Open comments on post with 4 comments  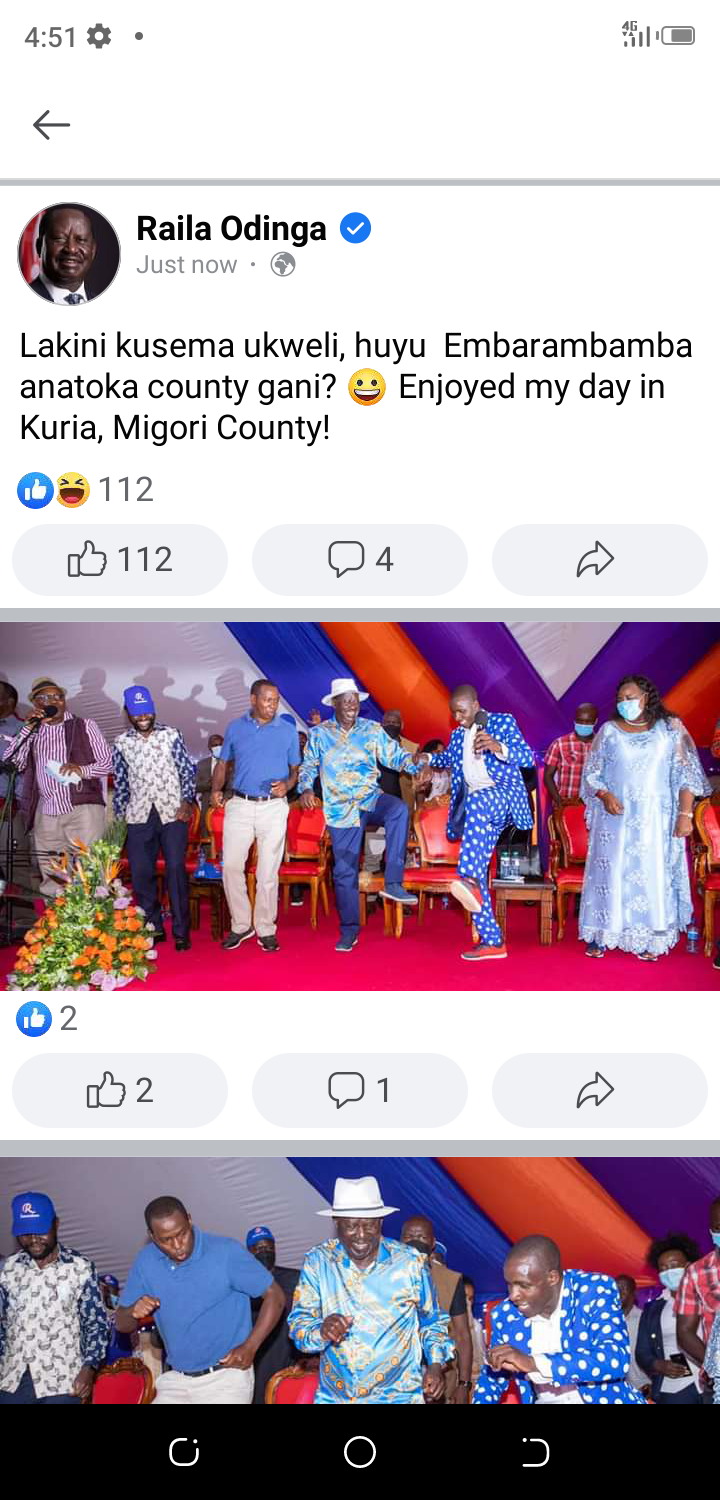click(x=360, y=559)
